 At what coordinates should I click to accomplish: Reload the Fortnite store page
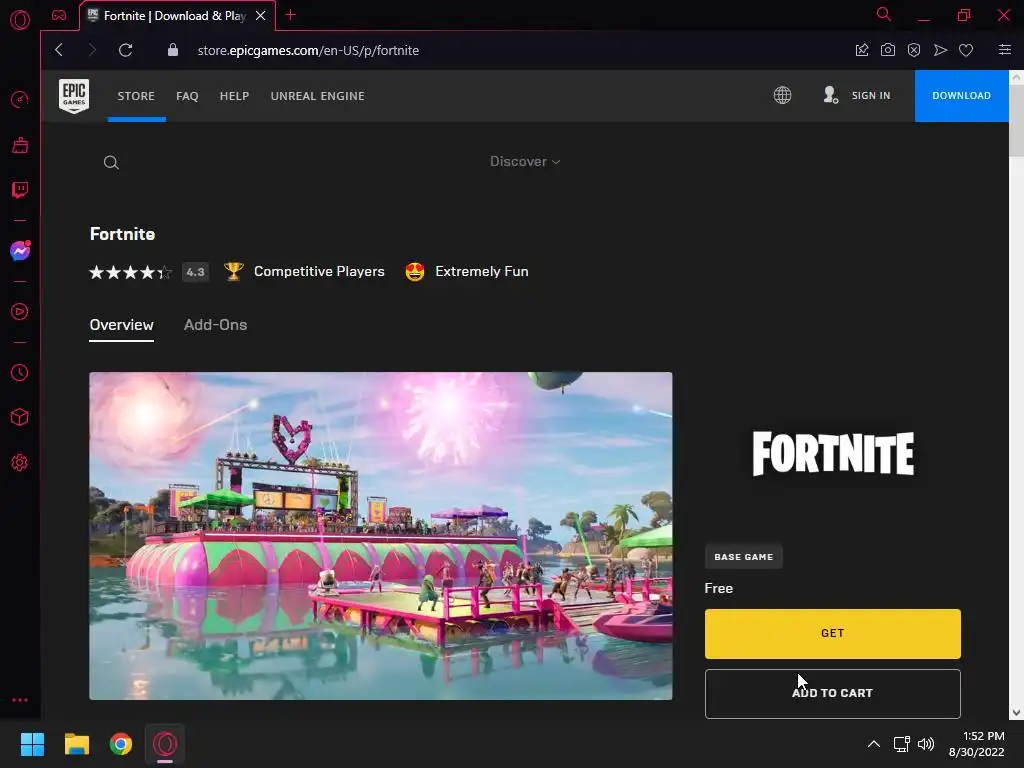pos(125,50)
